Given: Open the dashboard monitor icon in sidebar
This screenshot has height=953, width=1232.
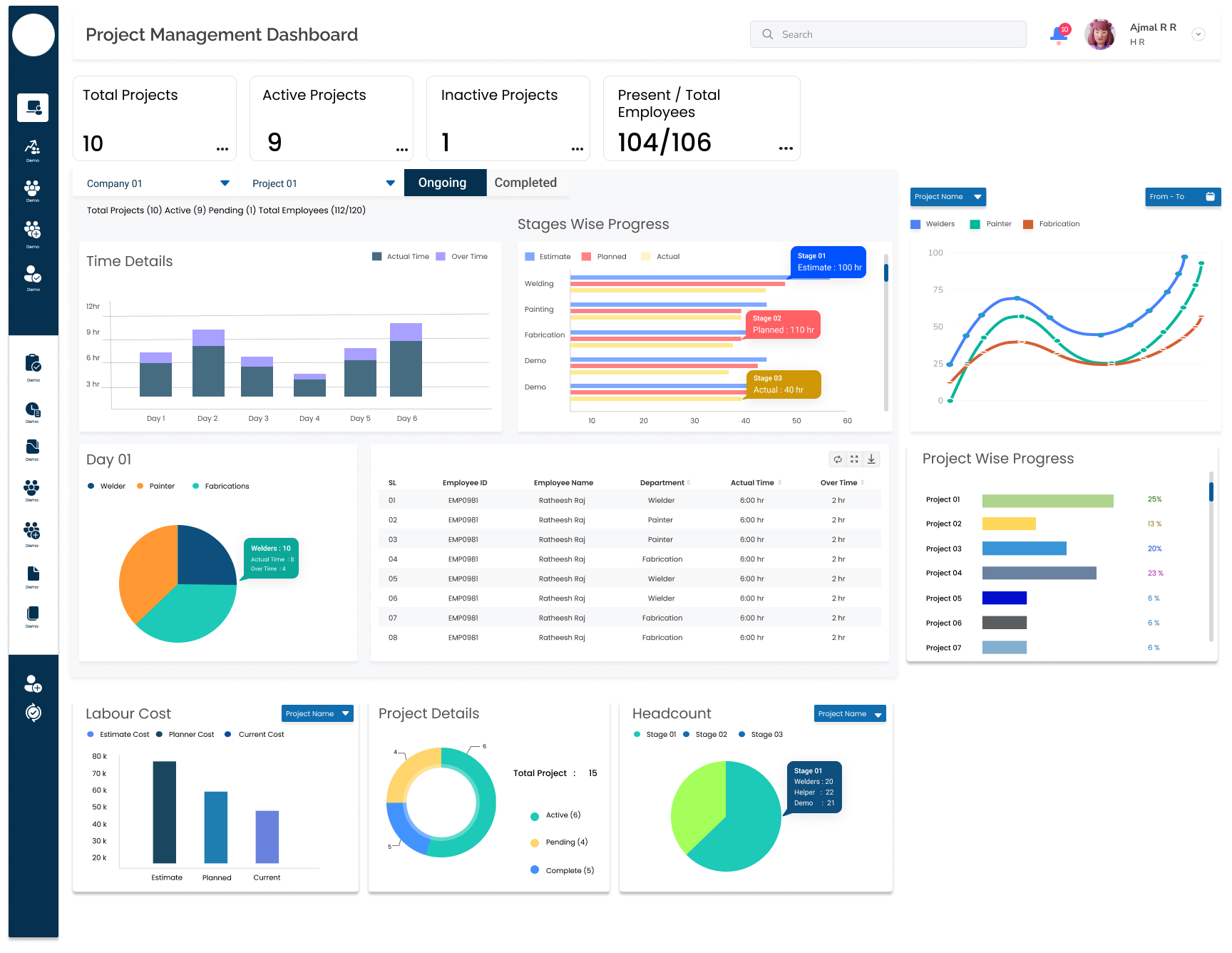Looking at the screenshot, I should (x=33, y=107).
